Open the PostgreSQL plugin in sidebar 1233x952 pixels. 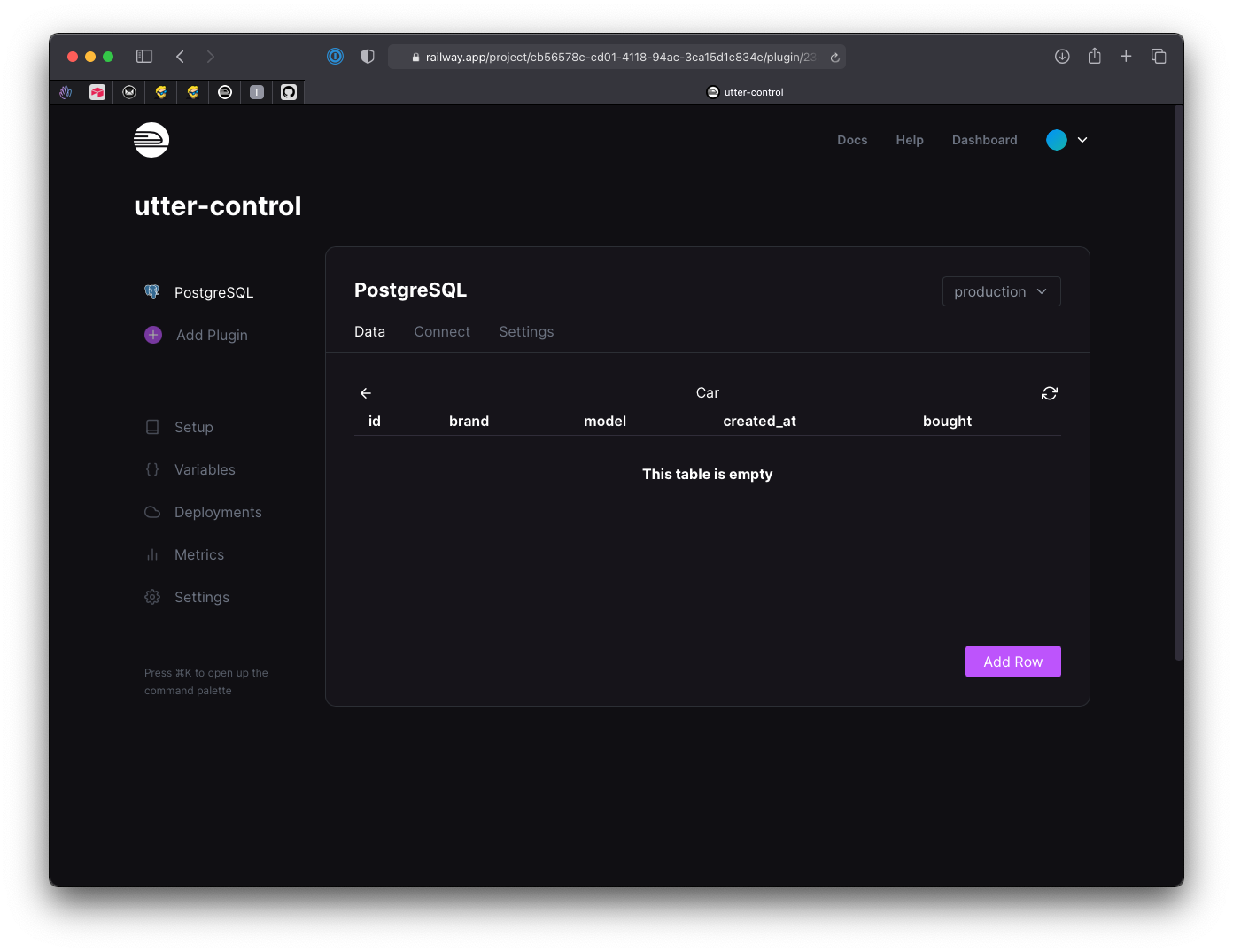(213, 292)
